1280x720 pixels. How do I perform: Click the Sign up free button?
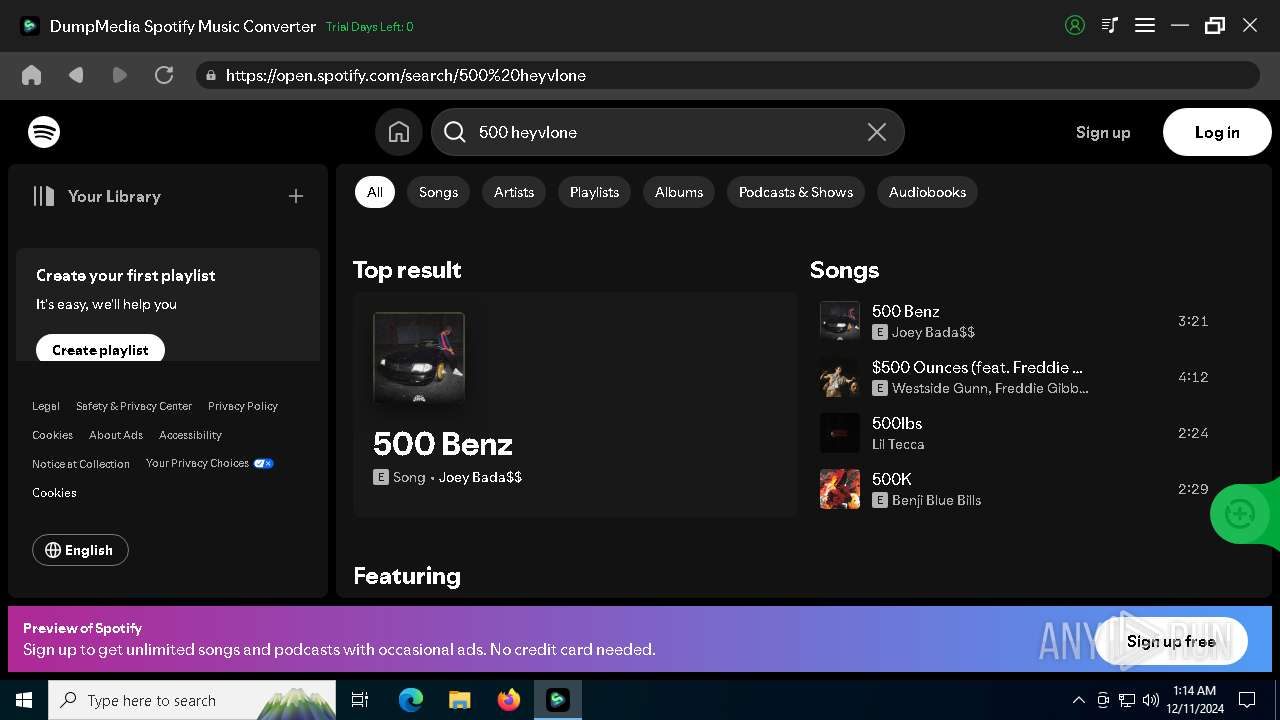(x=1171, y=641)
